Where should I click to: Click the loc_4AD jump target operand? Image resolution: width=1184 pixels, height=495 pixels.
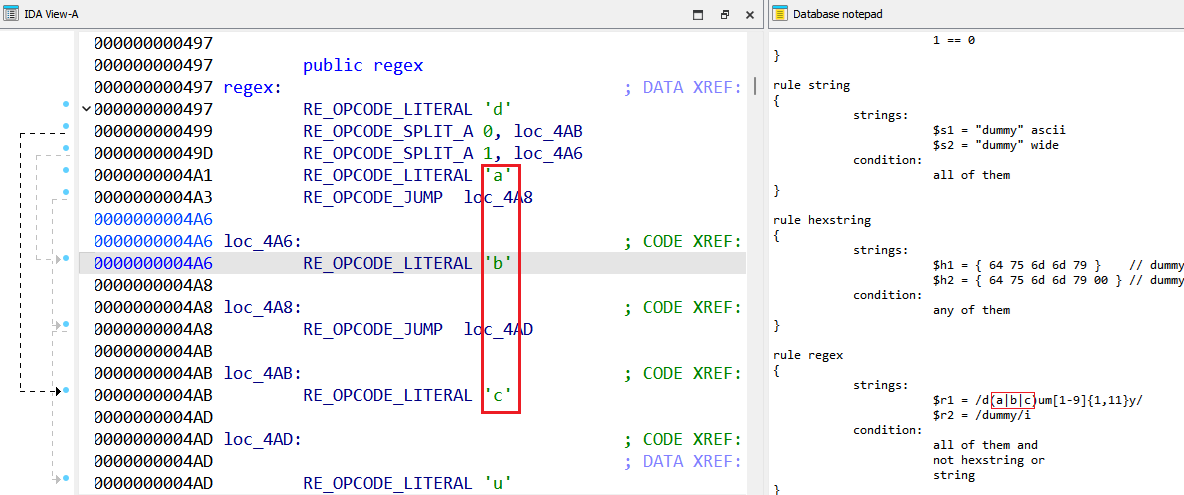point(498,329)
